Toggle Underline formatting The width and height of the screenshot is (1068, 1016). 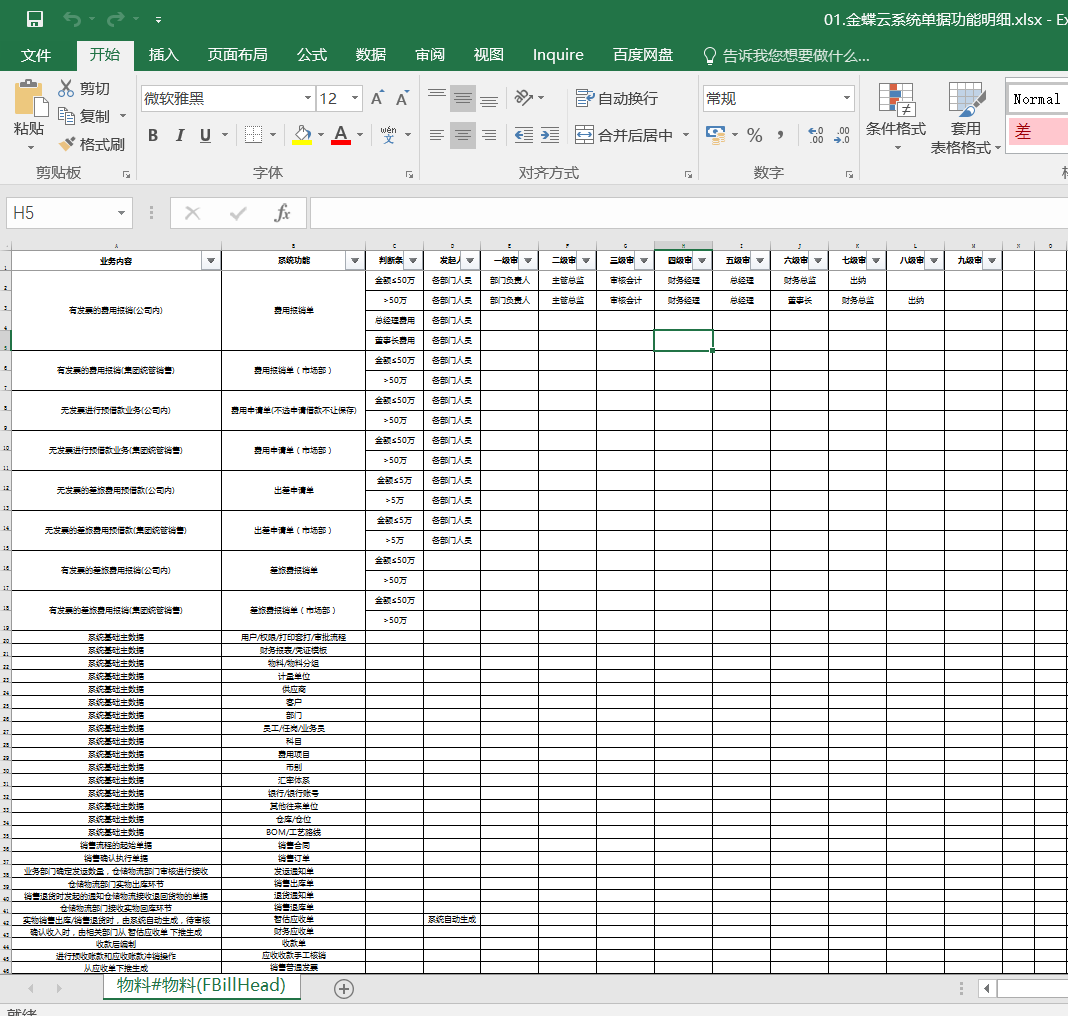(x=205, y=135)
